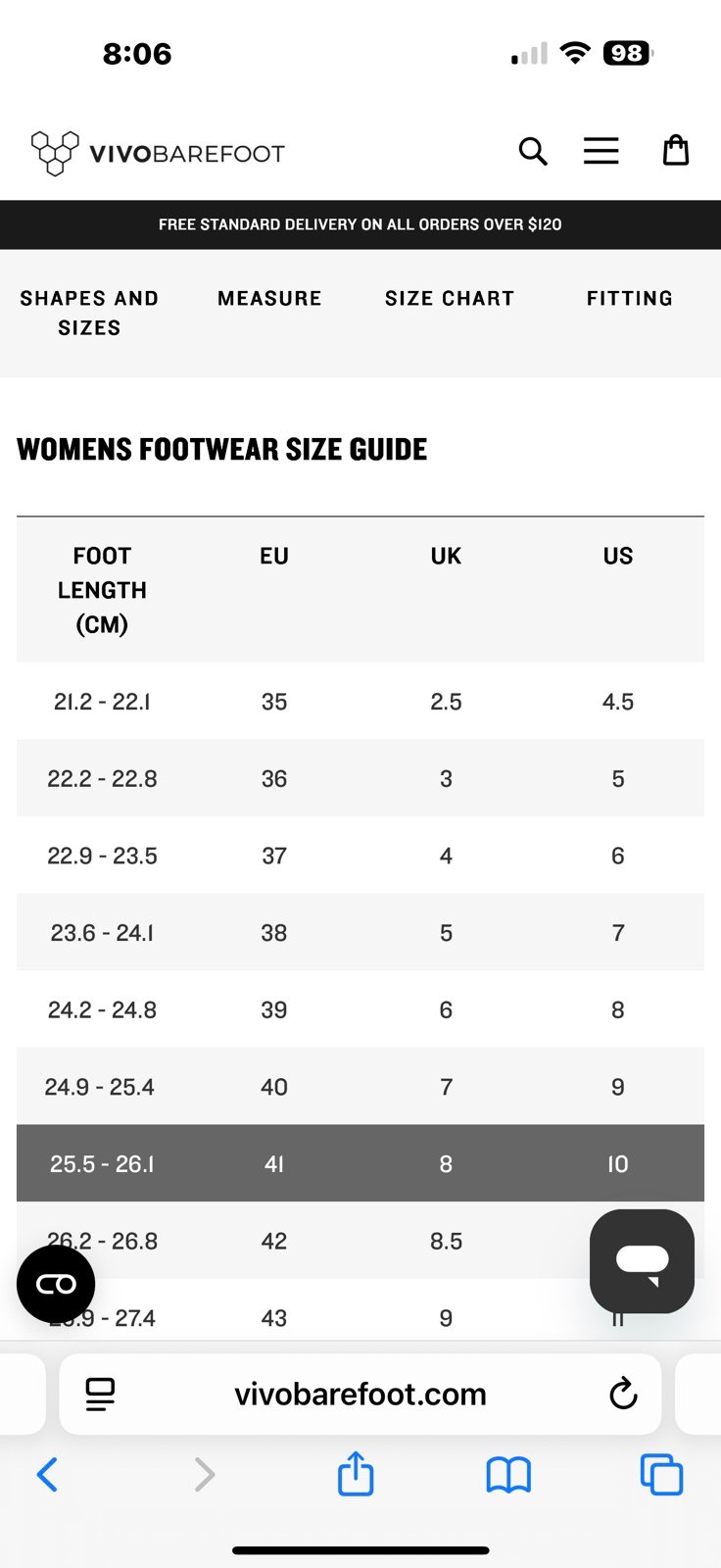This screenshot has width=721, height=1568.
Task: Open Safari page settings reader icon
Action: tap(100, 1394)
